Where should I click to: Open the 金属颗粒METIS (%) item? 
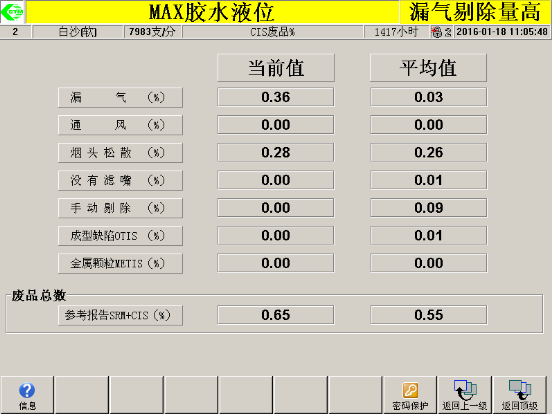click(x=120, y=264)
